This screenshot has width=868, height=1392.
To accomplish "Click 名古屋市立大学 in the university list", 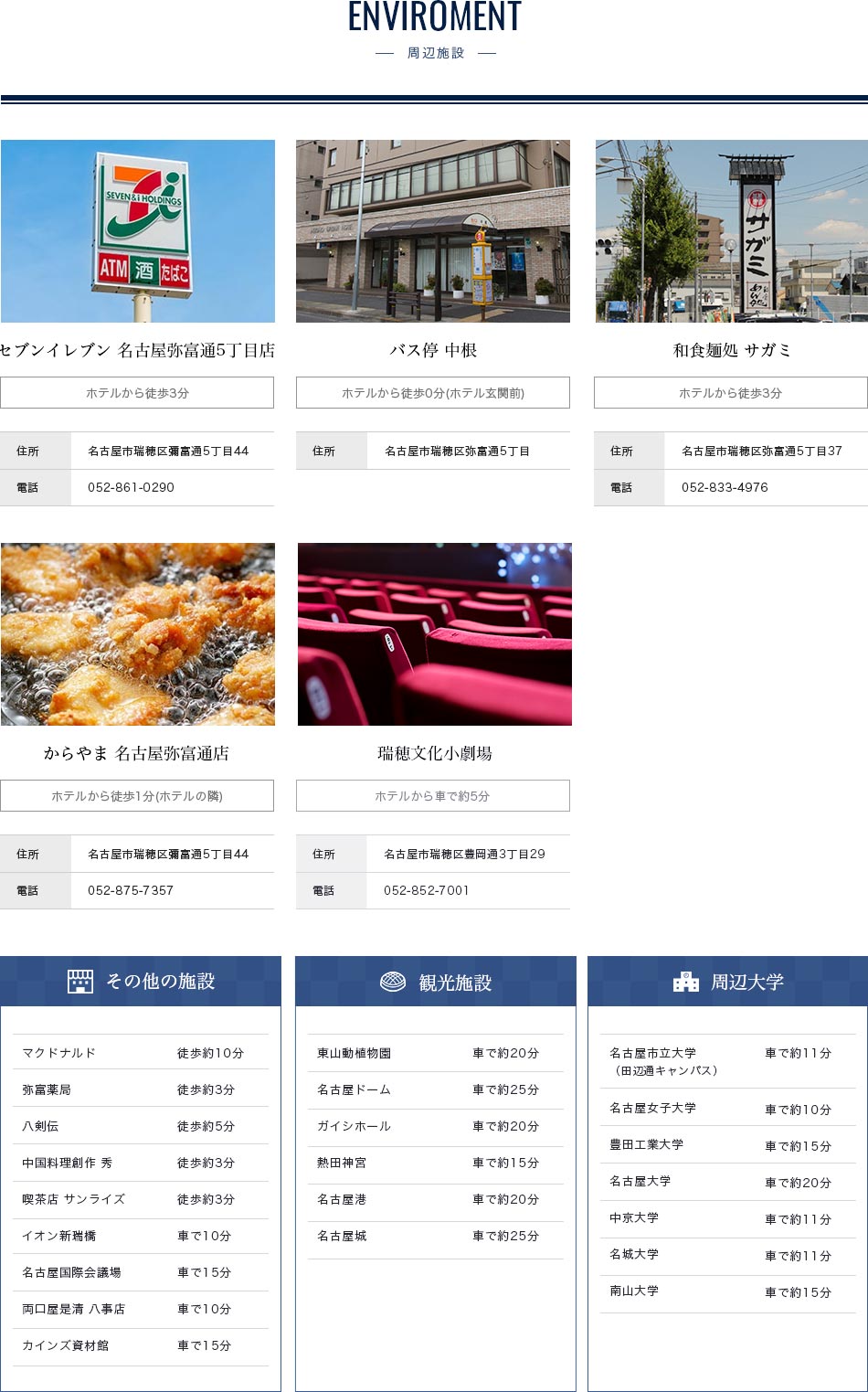I will coord(653,1053).
